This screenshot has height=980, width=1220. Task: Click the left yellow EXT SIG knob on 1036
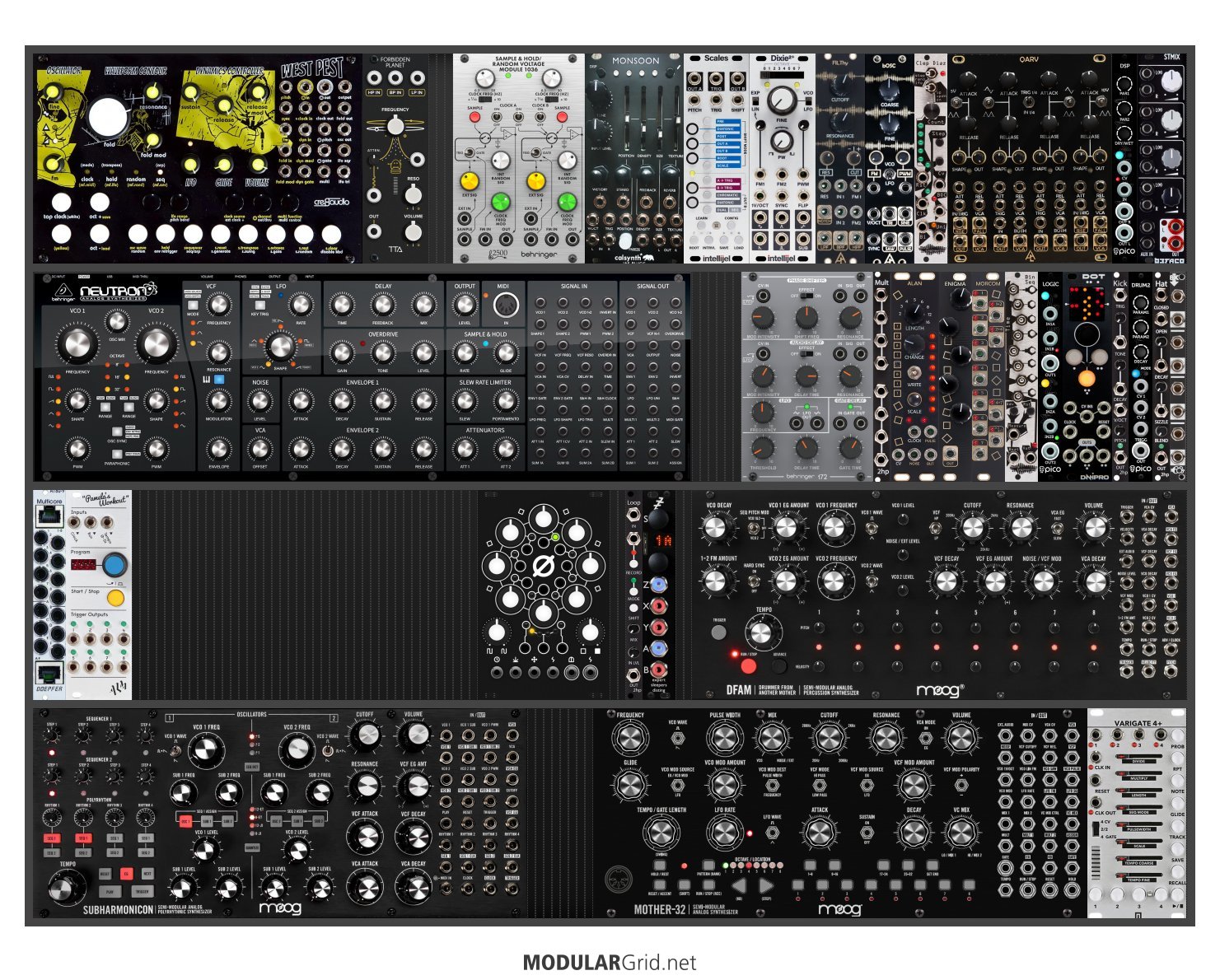point(470,180)
